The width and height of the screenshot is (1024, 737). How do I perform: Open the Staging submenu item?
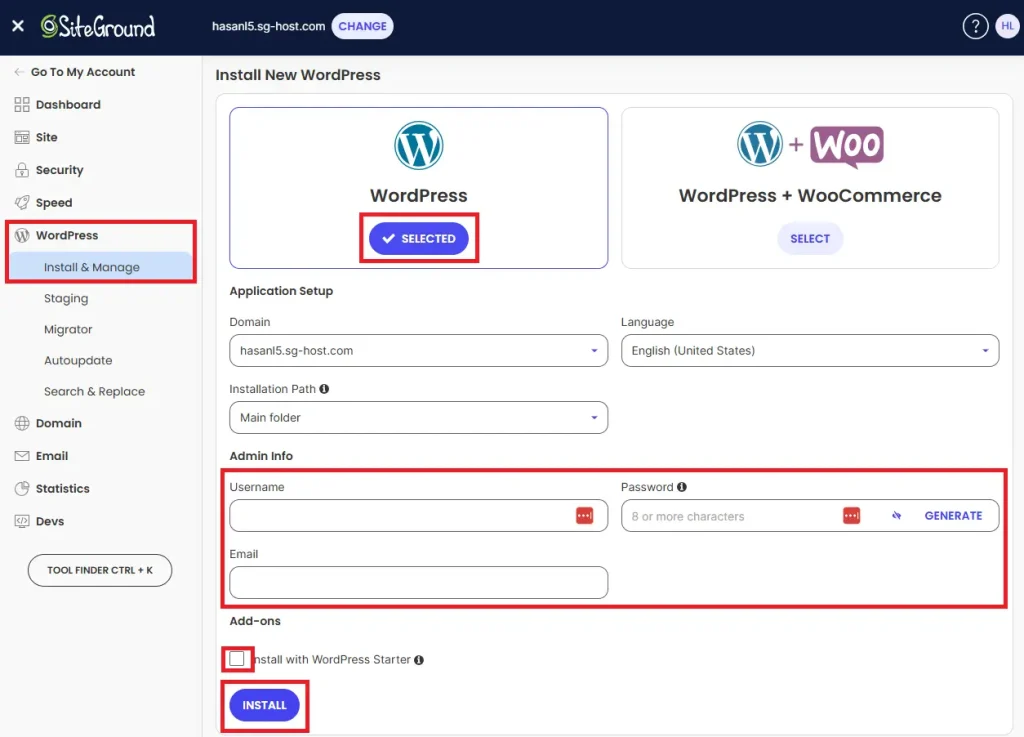point(66,298)
